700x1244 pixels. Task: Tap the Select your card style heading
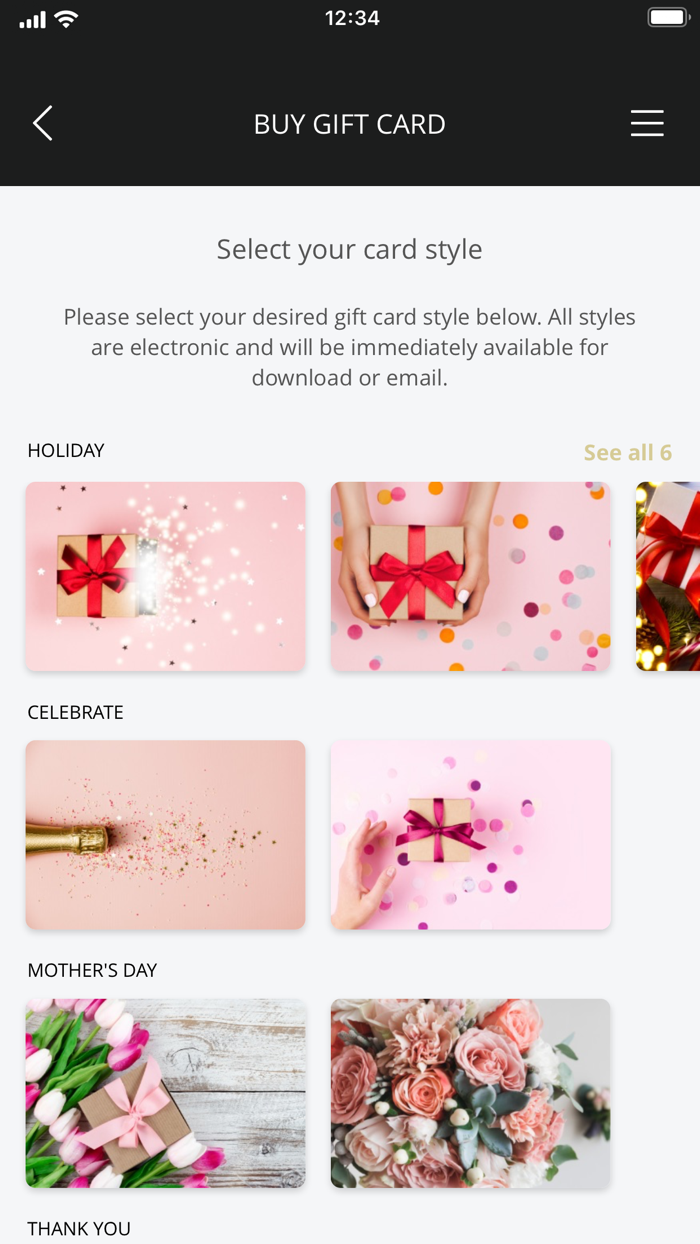(x=349, y=249)
